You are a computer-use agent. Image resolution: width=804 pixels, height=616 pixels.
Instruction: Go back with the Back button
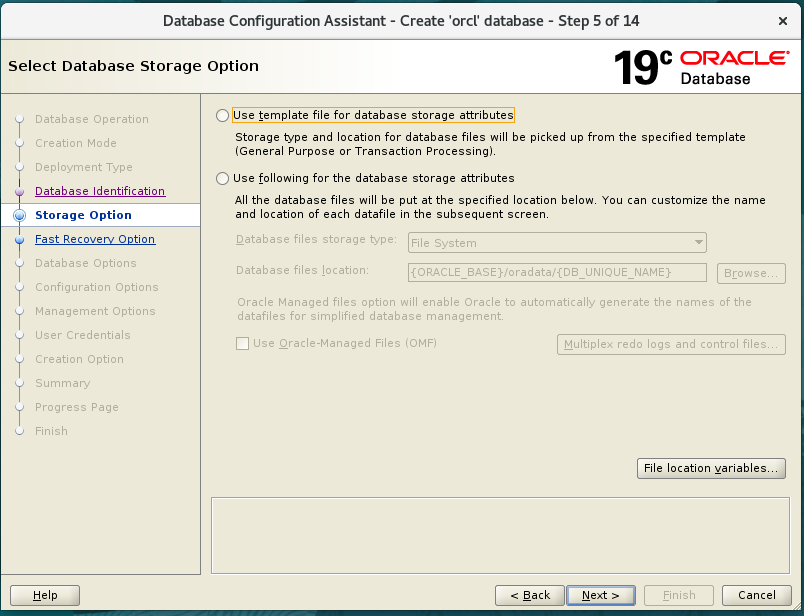point(530,595)
